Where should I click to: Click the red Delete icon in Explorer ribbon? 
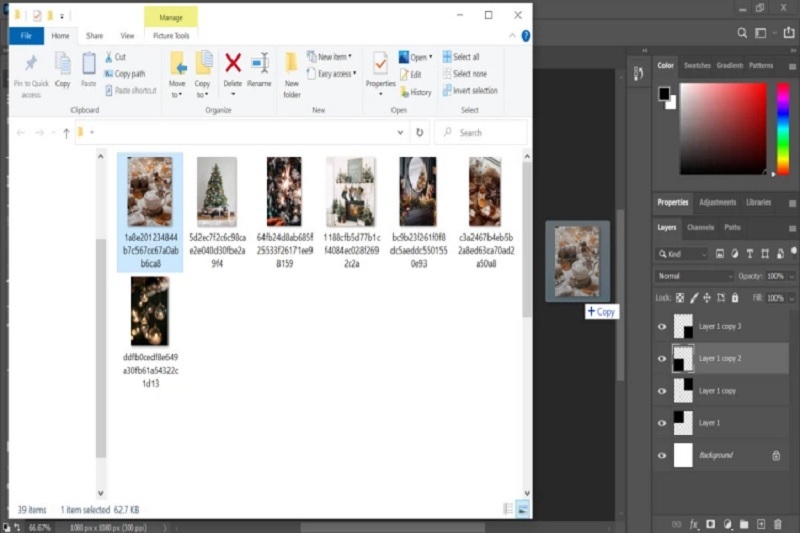pos(232,65)
